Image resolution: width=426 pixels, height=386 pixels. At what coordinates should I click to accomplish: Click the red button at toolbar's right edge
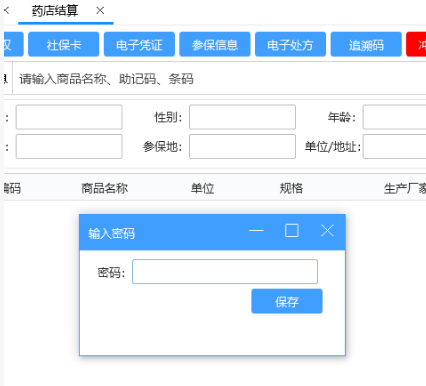[x=416, y=44]
